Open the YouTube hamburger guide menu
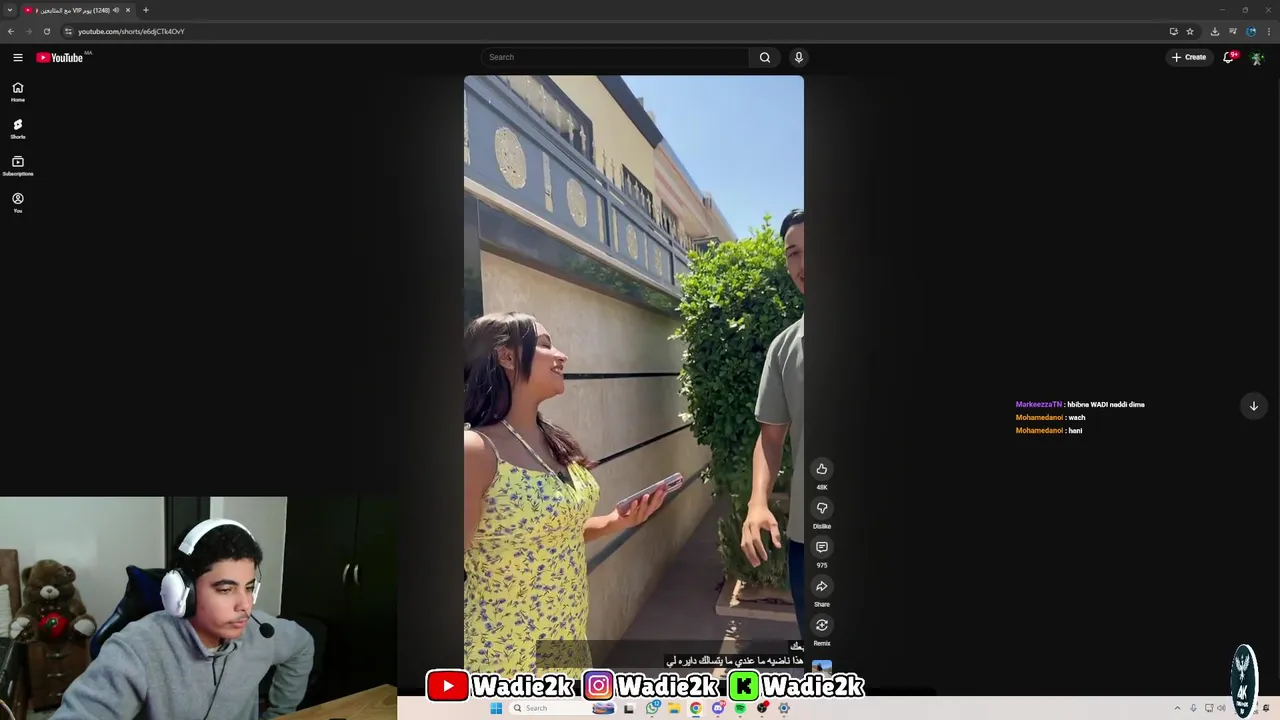Viewport: 1280px width, 720px height. click(x=17, y=57)
